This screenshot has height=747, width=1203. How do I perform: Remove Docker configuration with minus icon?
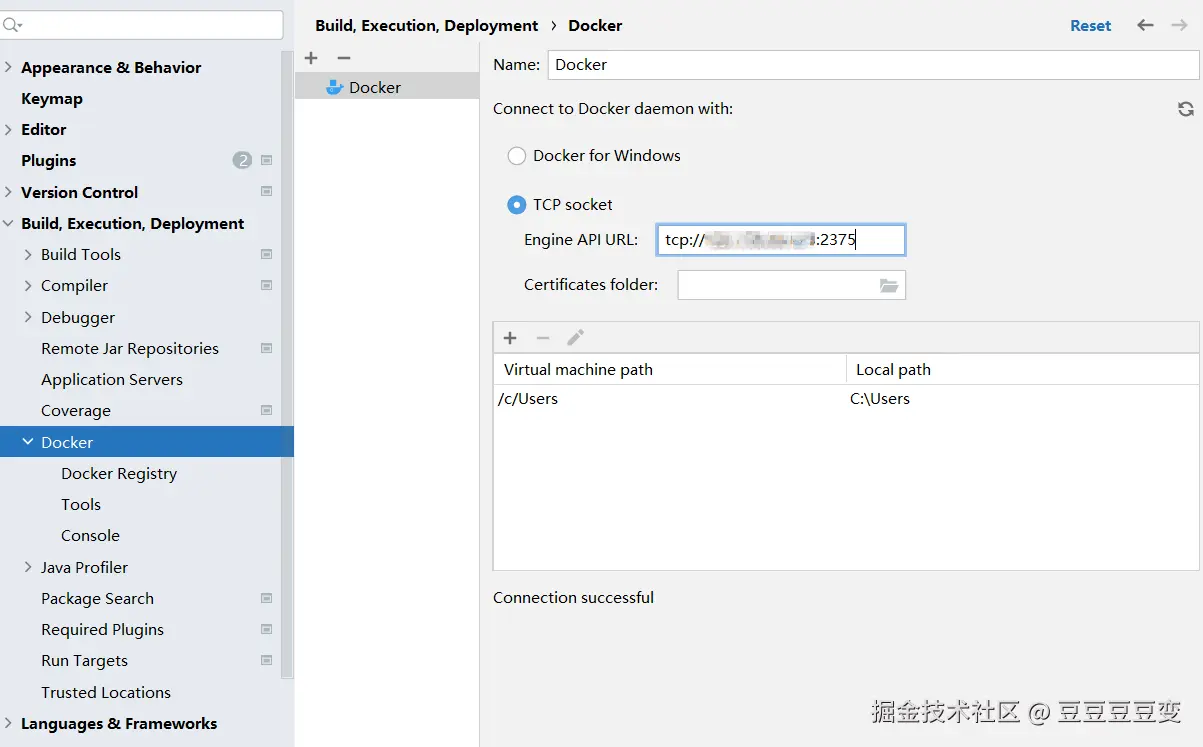(x=343, y=58)
